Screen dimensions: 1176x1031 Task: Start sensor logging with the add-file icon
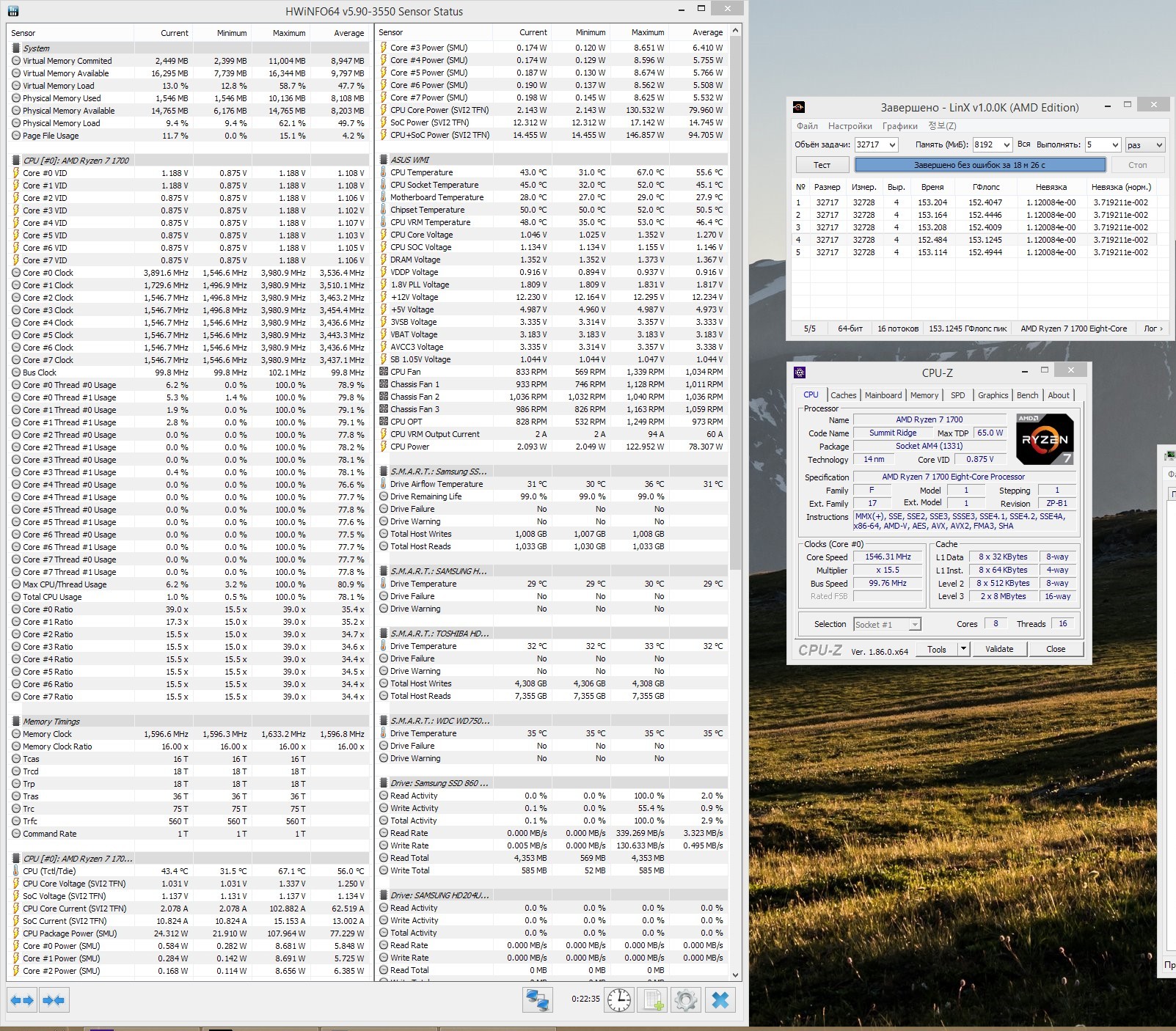652,1000
